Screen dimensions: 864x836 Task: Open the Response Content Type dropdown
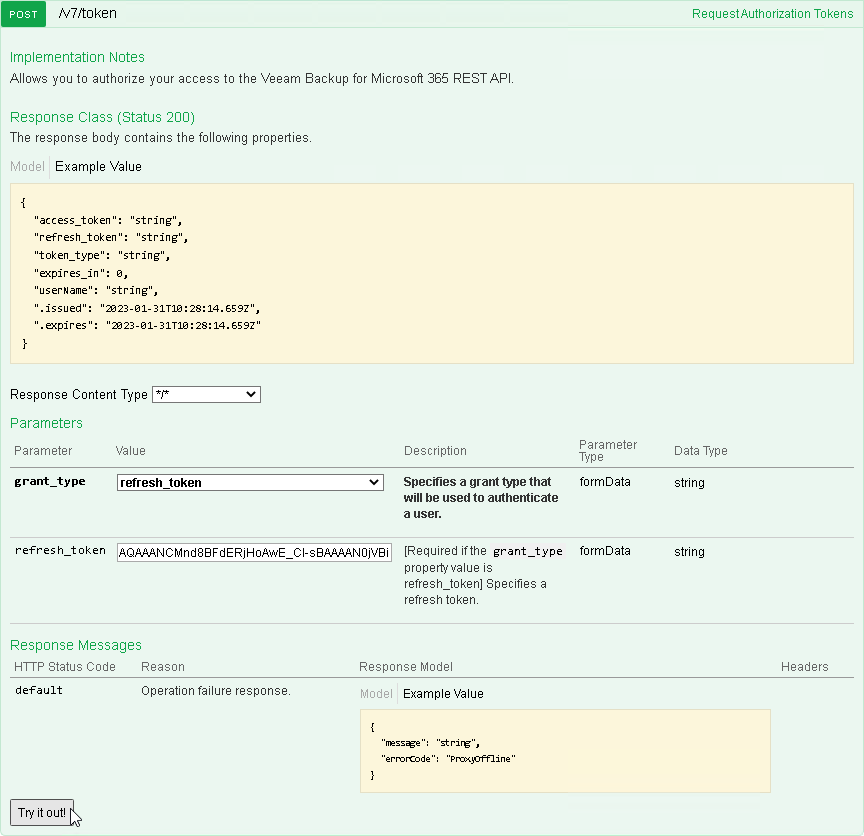(206, 395)
